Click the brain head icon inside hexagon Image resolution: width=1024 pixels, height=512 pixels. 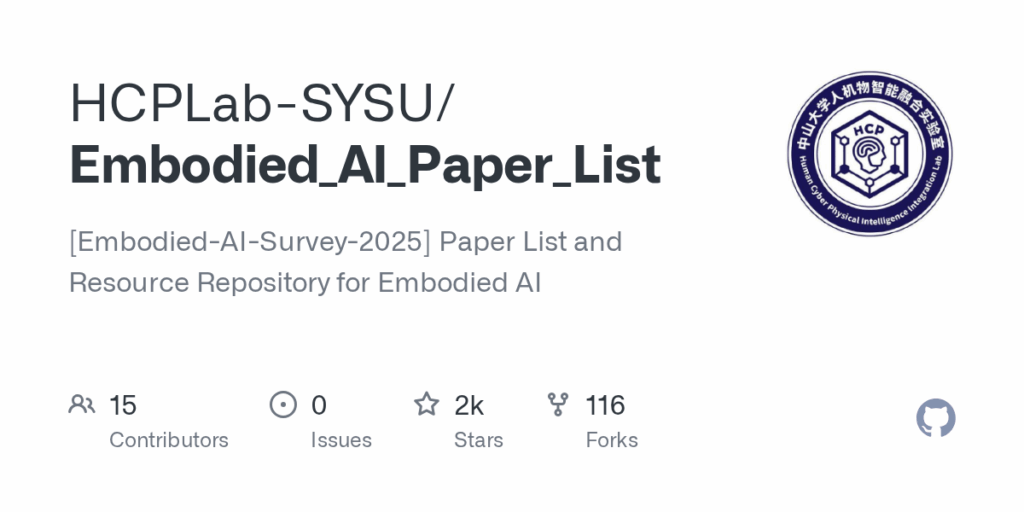tap(870, 157)
